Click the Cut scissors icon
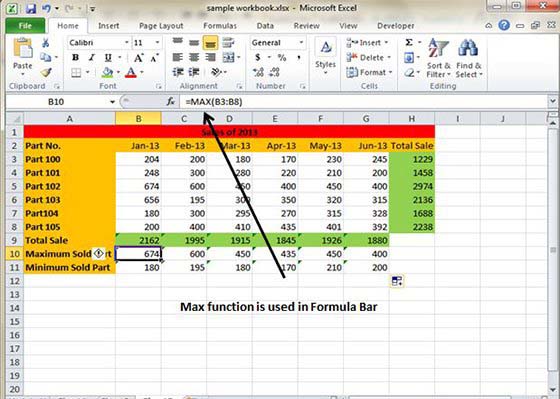Viewport: 560px width, 399px height. [x=46, y=43]
